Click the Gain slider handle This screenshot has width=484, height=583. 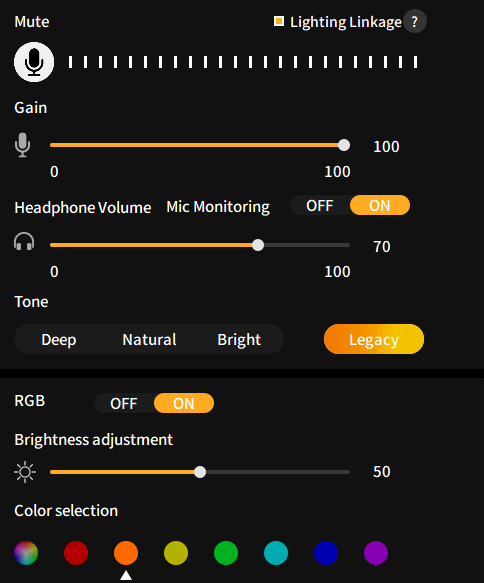click(x=344, y=145)
